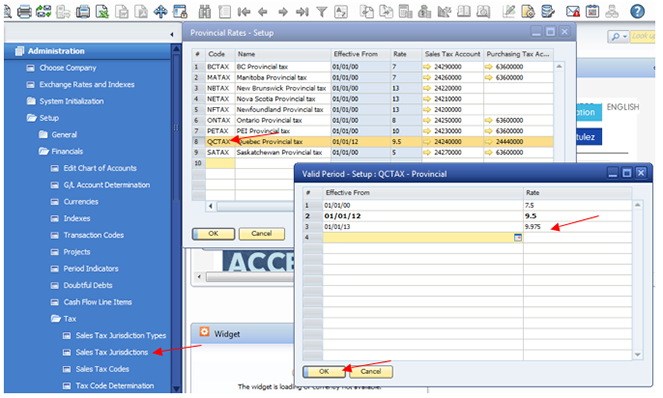Click the side menu scrollbar down arrow
The width and height of the screenshot is (663, 398).
(177, 388)
